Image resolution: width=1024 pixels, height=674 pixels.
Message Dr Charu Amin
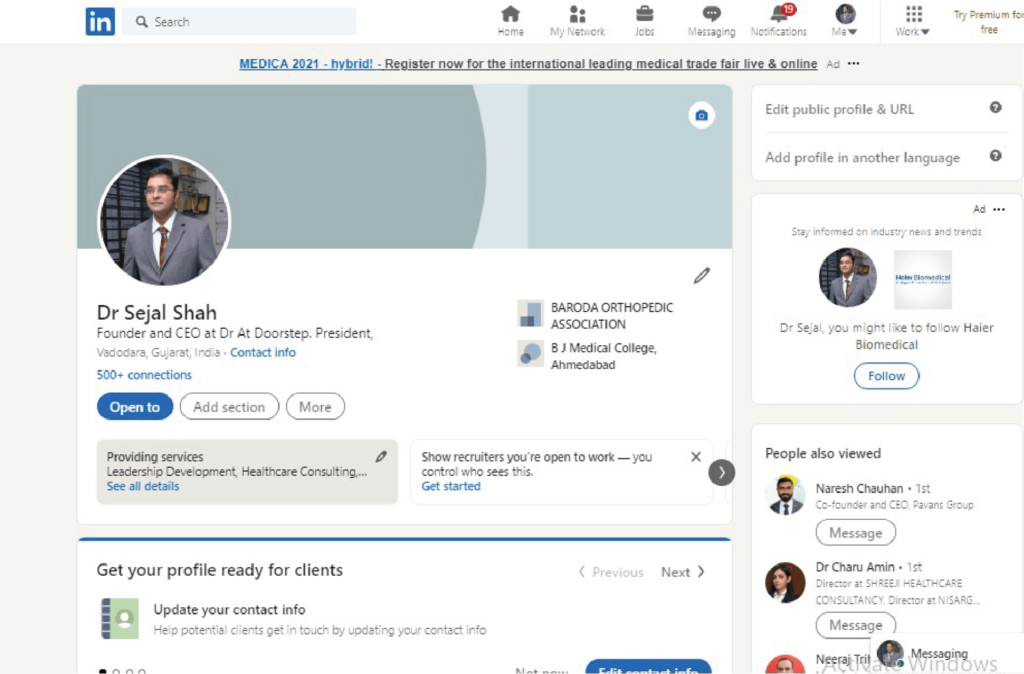coord(856,625)
